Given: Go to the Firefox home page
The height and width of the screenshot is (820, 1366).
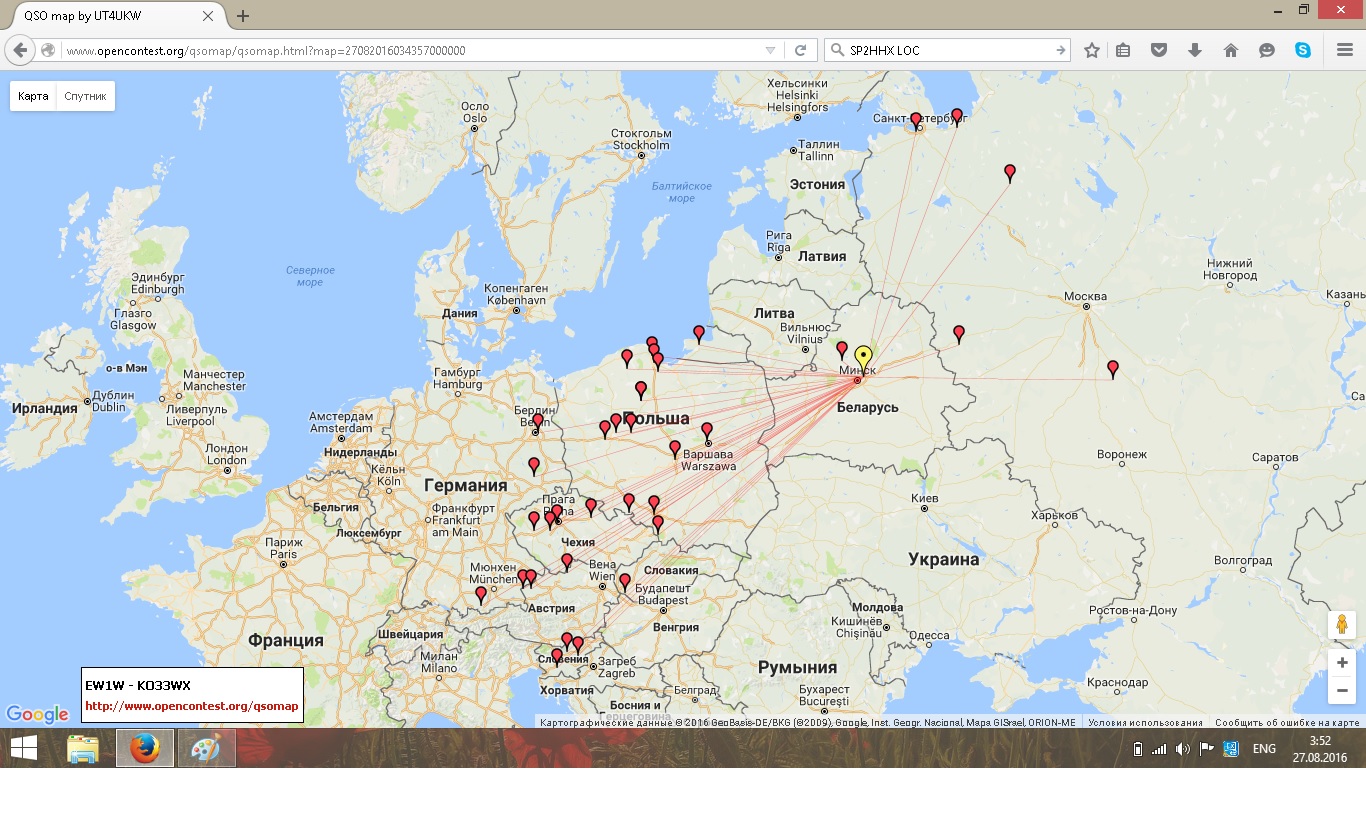Looking at the screenshot, I should pos(1231,50).
